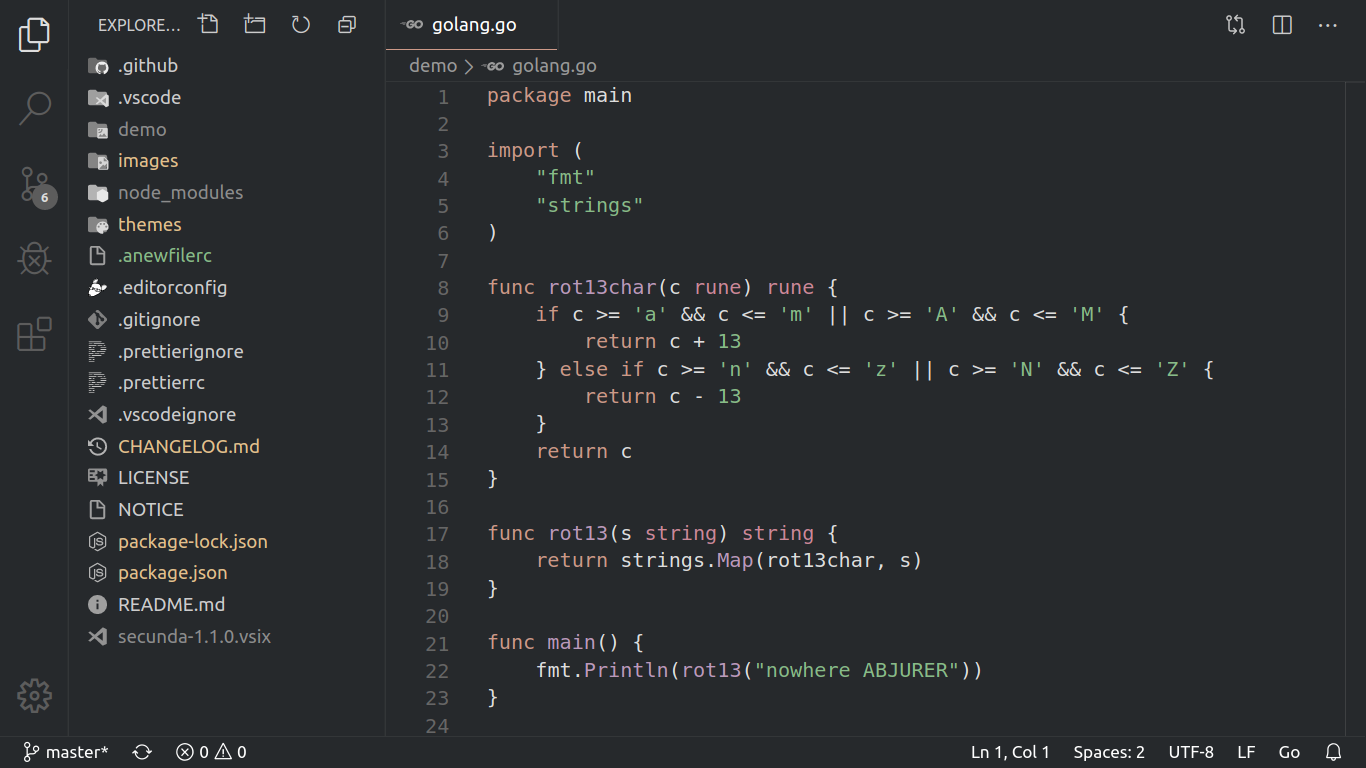Open the Search panel
The height and width of the screenshot is (768, 1366).
(34, 106)
